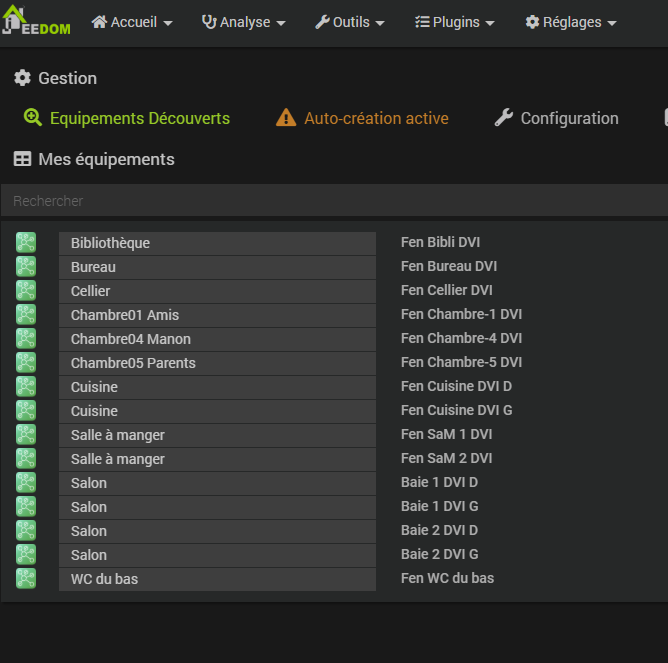Open Equipements Découverts
This screenshot has width=668, height=663.
[x=139, y=118]
